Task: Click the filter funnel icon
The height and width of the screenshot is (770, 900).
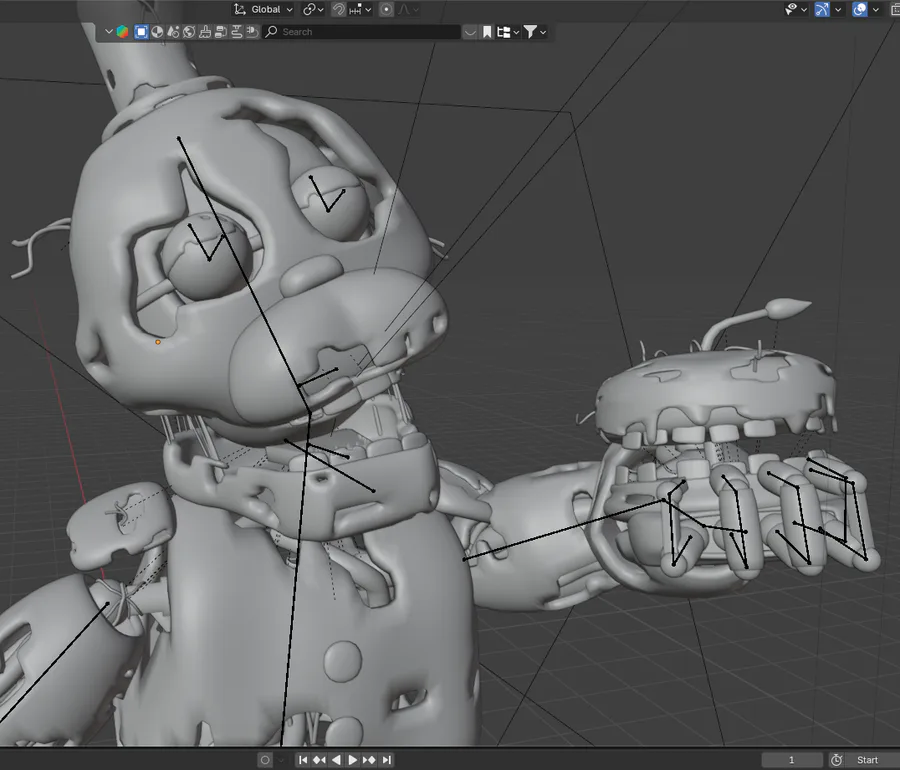Action: click(530, 32)
